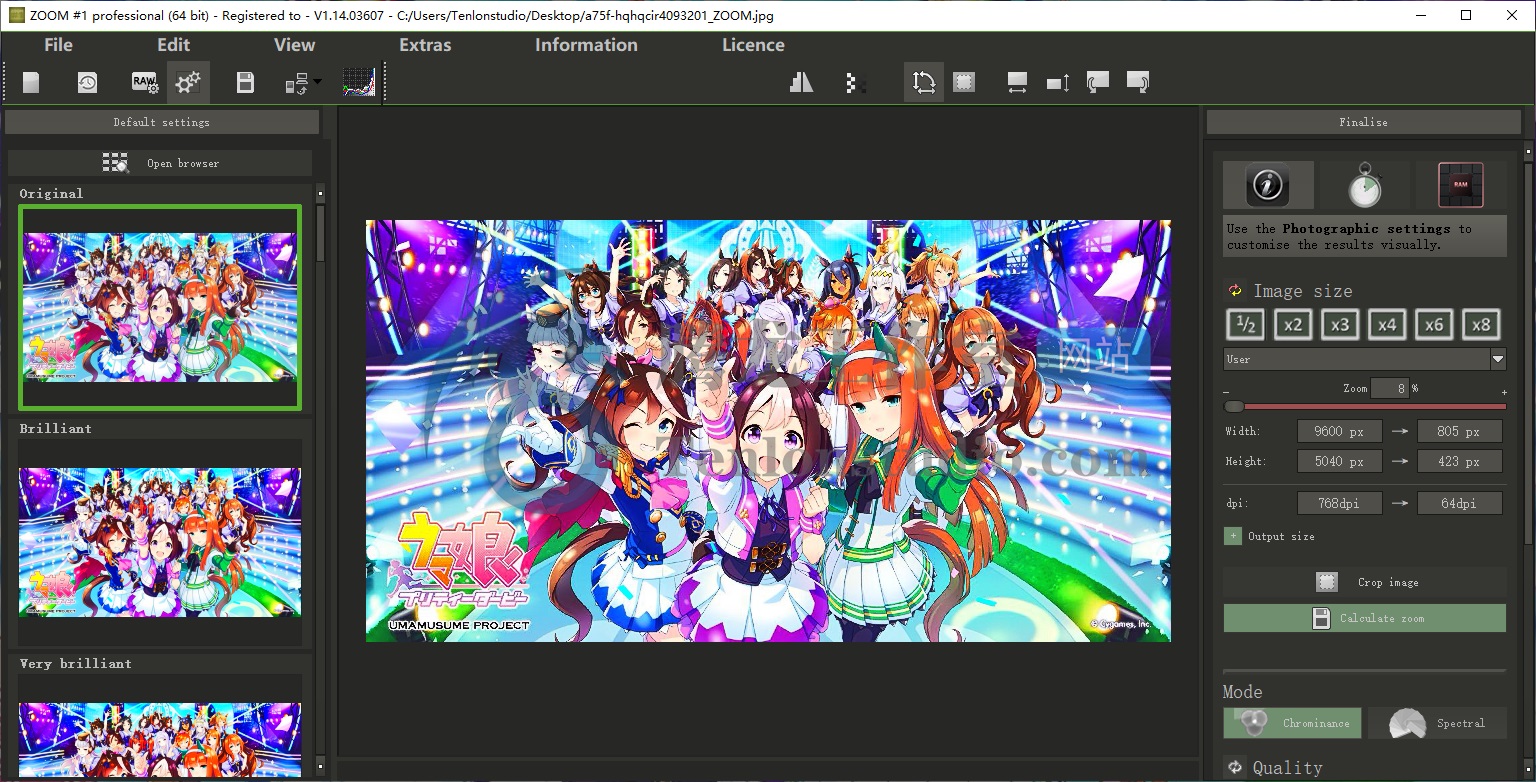The image size is (1536, 782).
Task: Select the dashed selection rectangle toolbar icon
Action: pos(964,82)
